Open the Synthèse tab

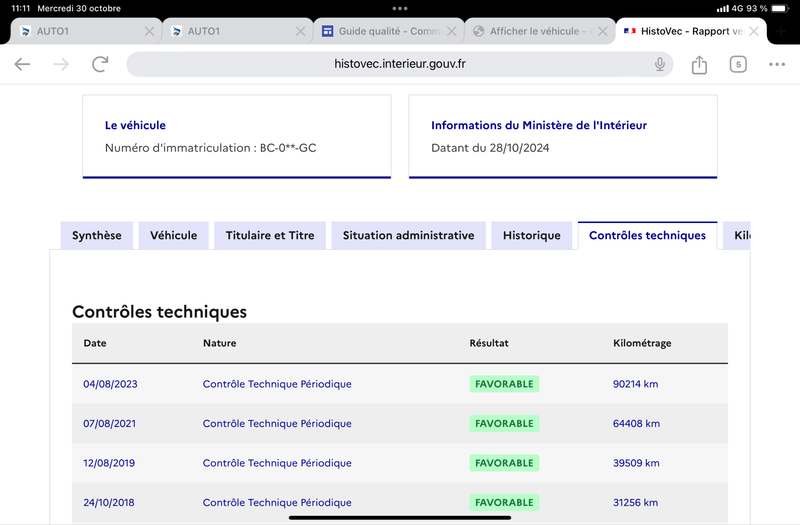[x=97, y=236]
